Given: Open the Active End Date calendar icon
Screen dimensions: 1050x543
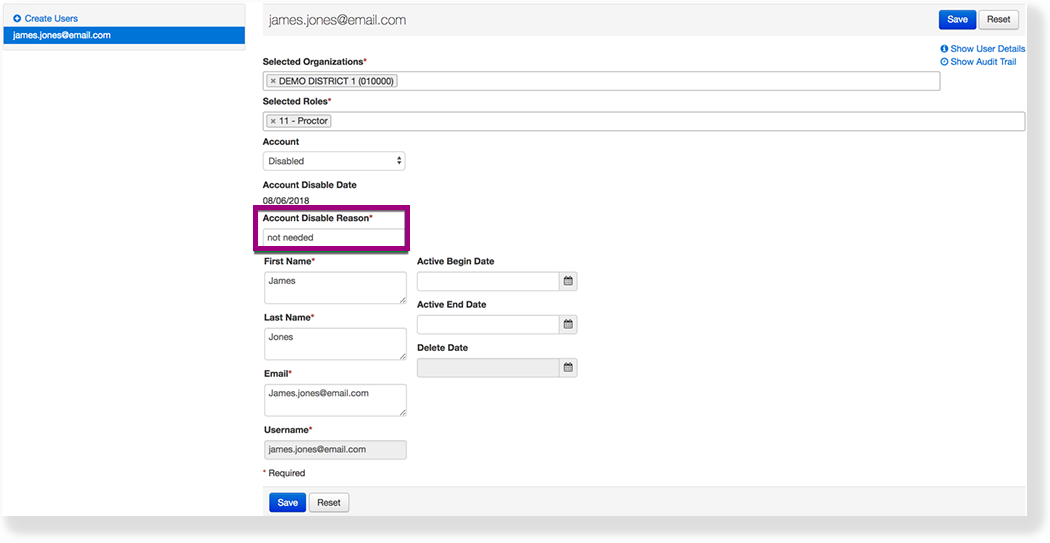Looking at the screenshot, I should (x=568, y=325).
